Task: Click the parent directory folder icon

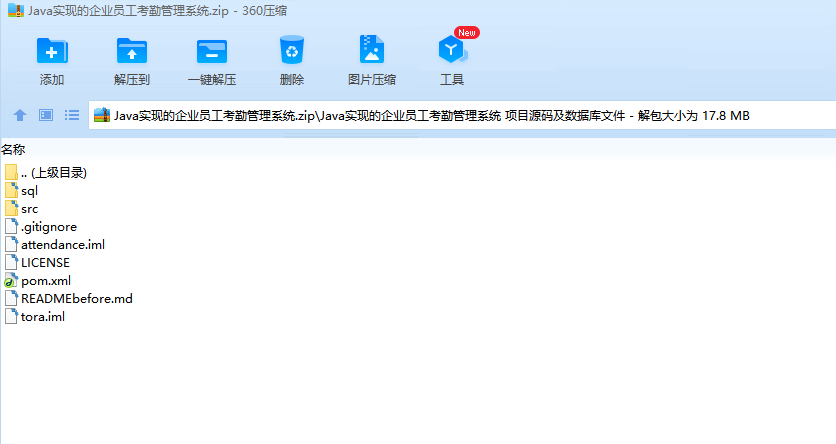Action: point(11,172)
